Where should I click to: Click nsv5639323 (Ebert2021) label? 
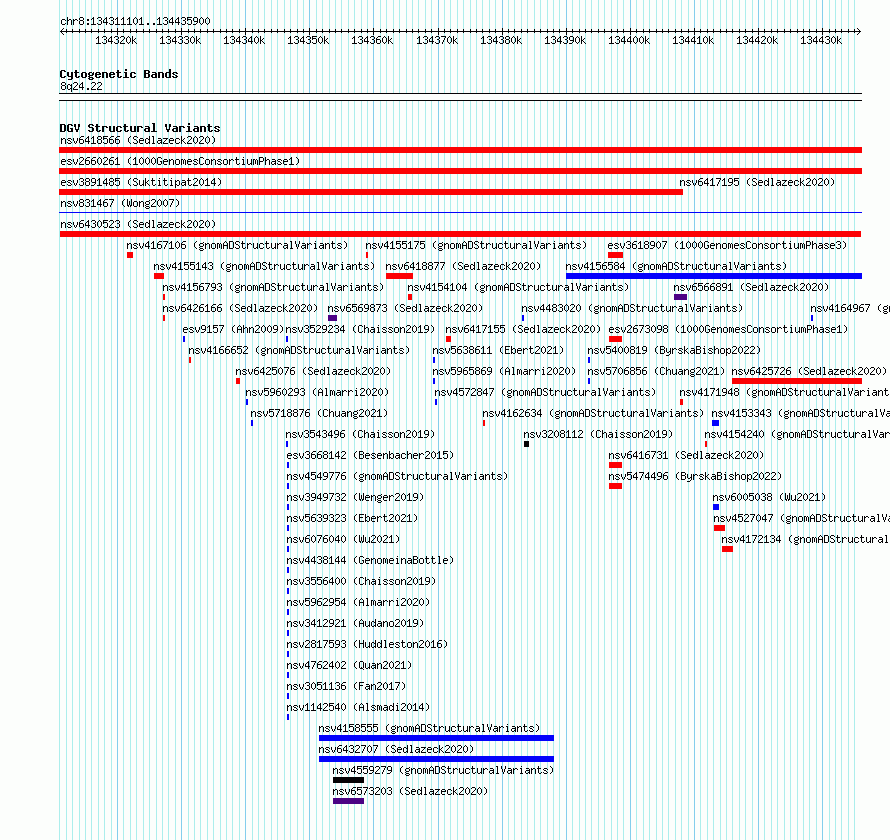352,518
